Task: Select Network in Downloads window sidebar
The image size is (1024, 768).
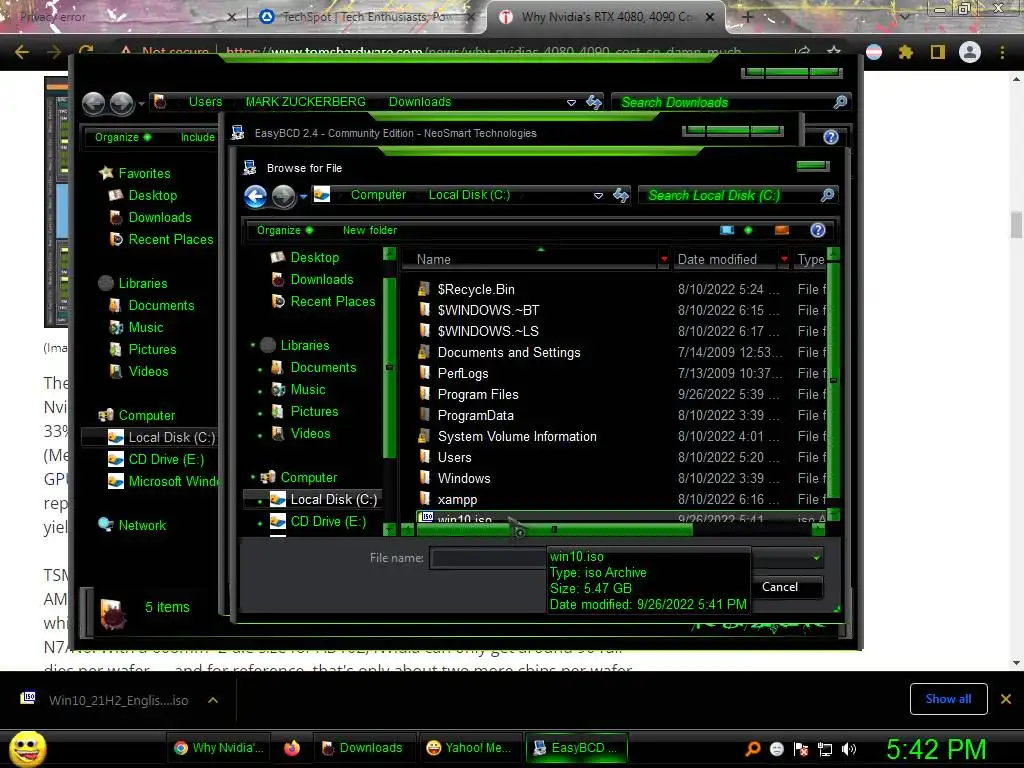Action: click(x=132, y=525)
